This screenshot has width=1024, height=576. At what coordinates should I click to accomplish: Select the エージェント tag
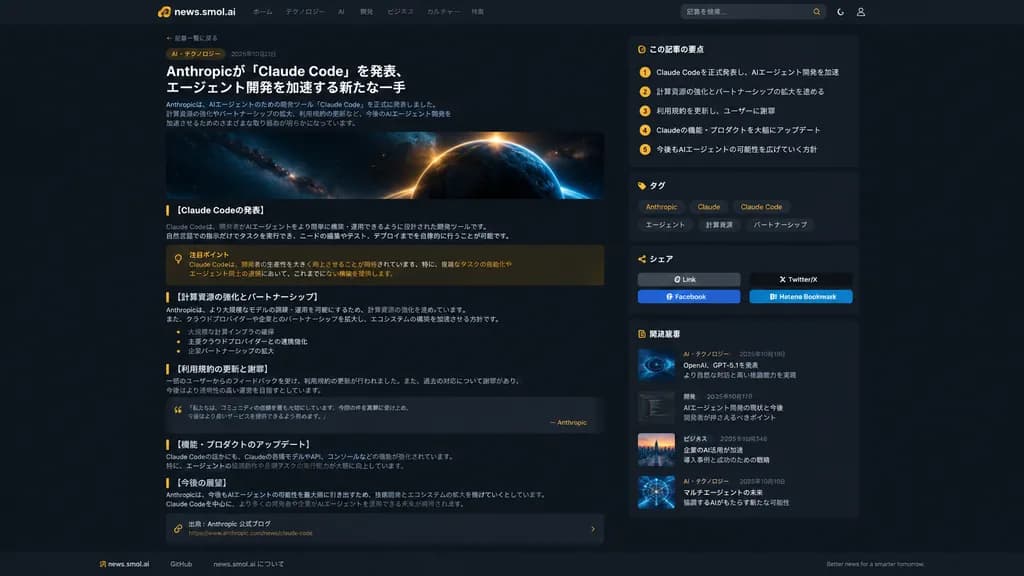665,225
